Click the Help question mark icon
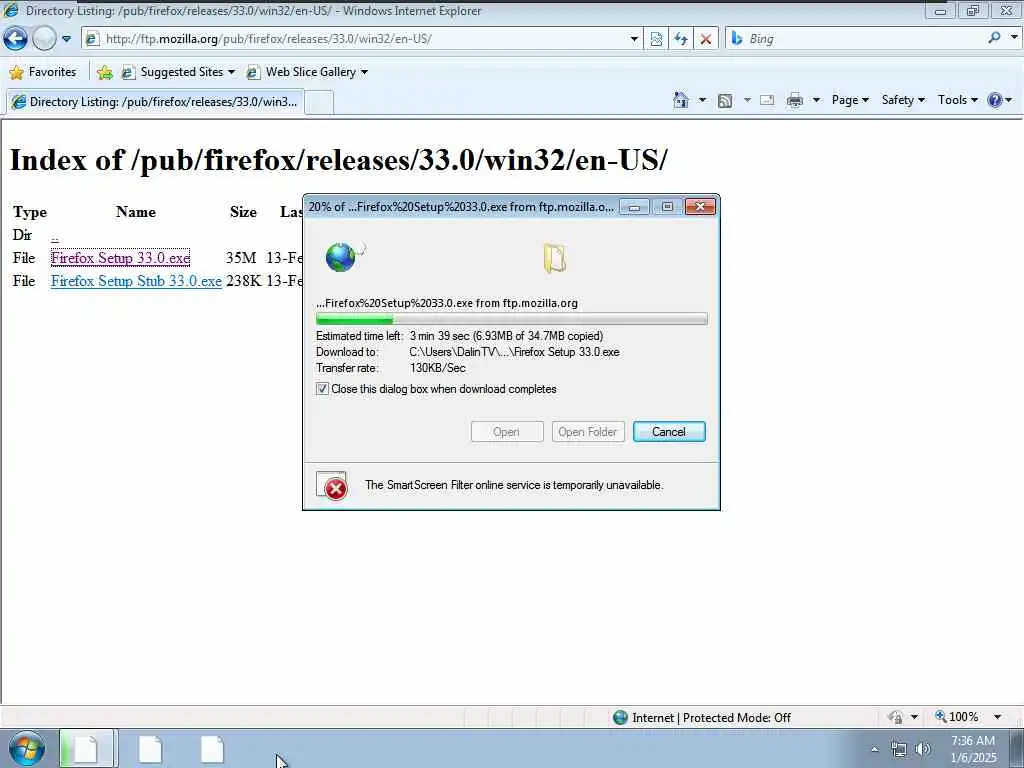 coord(995,100)
